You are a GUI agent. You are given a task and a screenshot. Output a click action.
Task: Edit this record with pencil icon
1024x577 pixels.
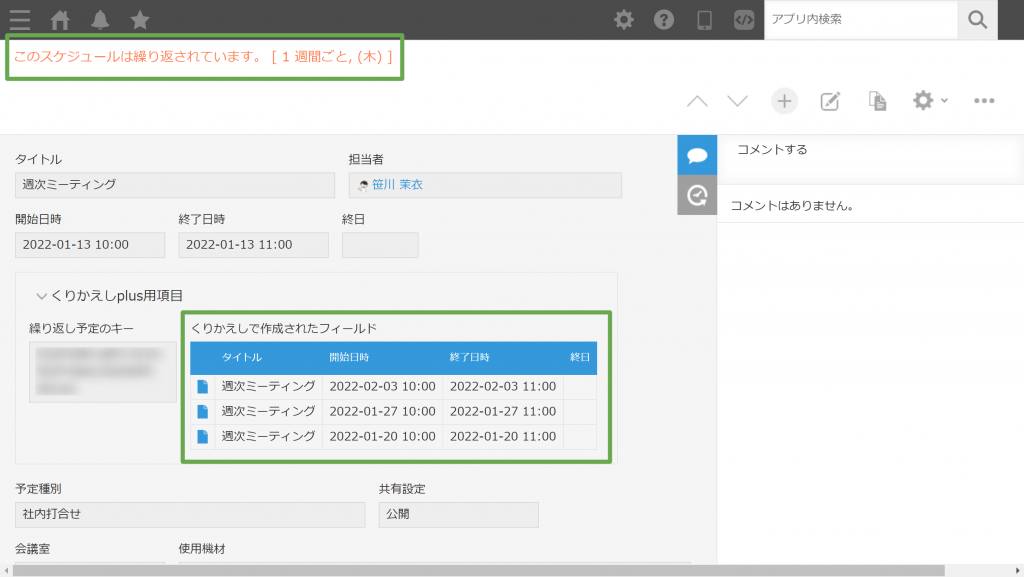click(830, 101)
